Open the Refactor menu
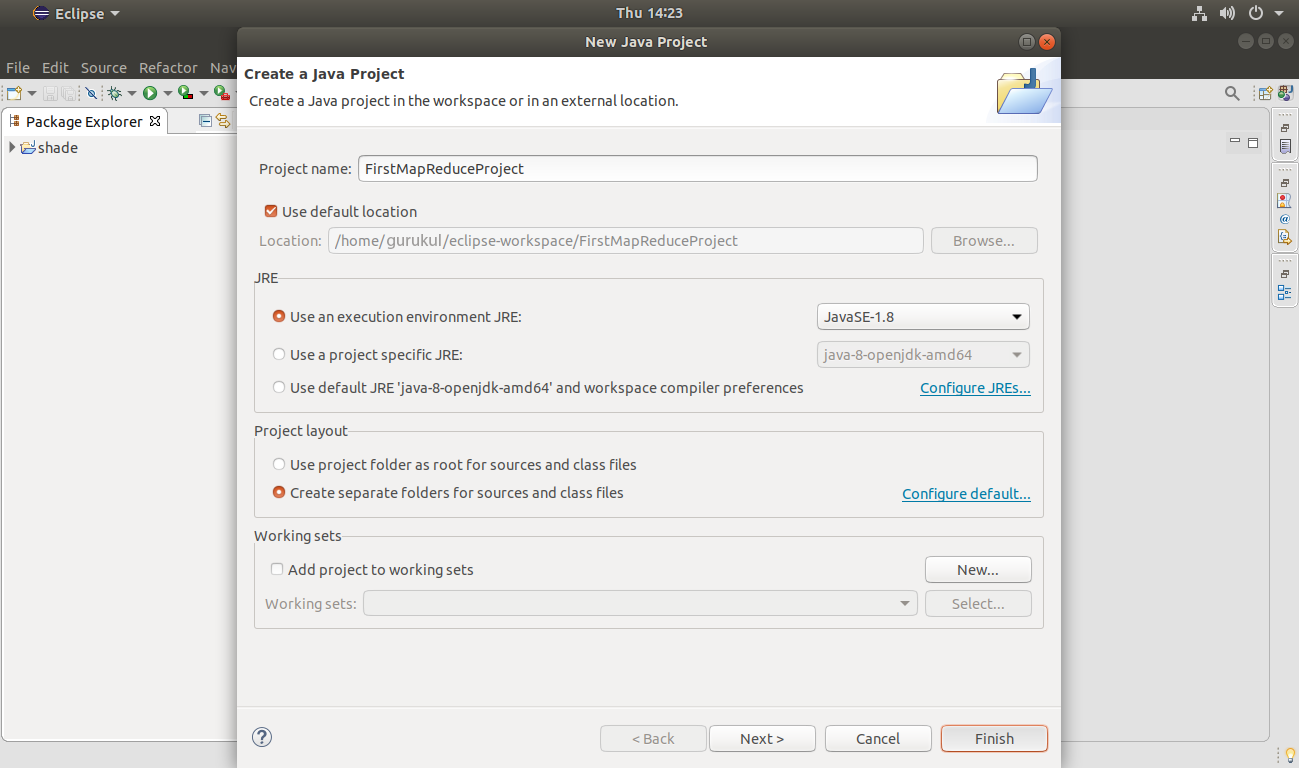The width and height of the screenshot is (1299, 768). 168,67
